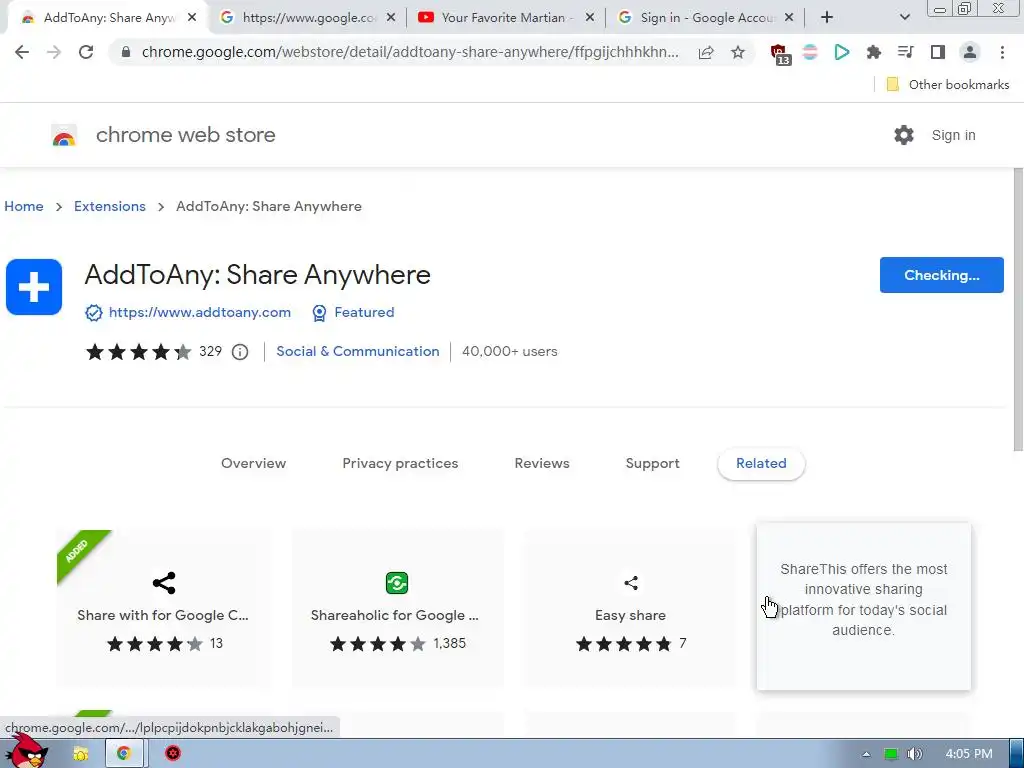Click the verified publisher badge icon

94,313
